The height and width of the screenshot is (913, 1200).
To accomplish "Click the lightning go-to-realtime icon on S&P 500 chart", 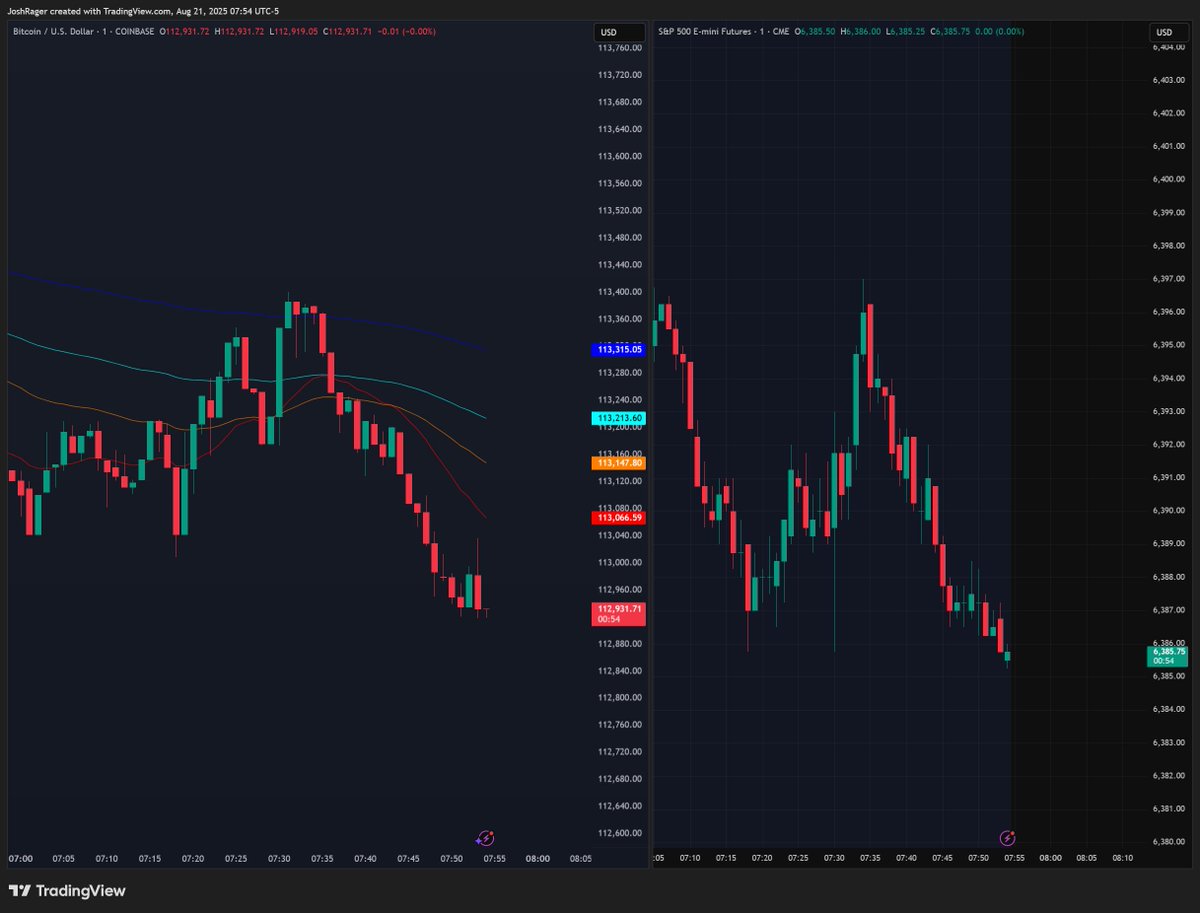I will pyautogui.click(x=1008, y=838).
